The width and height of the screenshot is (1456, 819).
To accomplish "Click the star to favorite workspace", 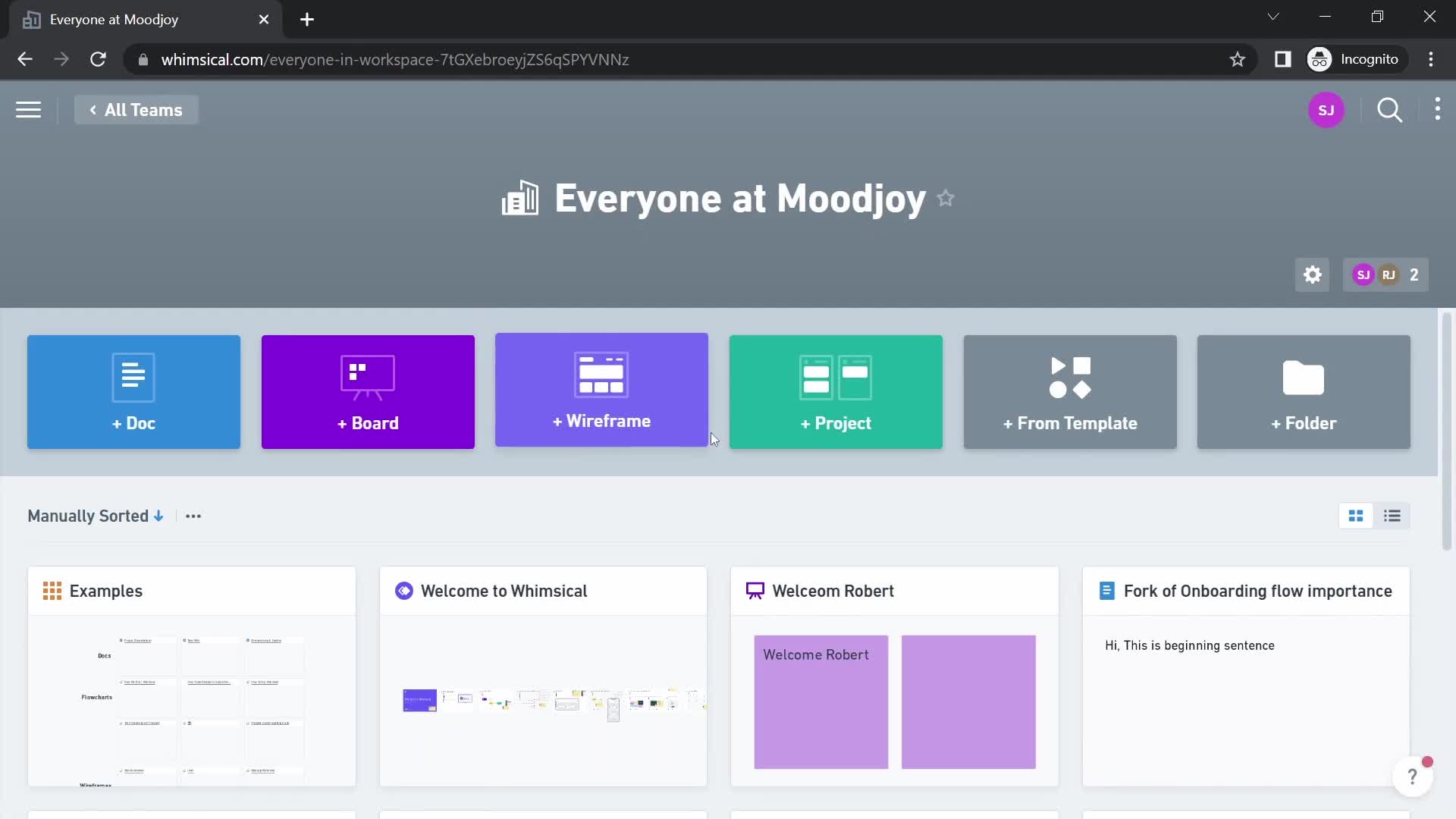I will click(946, 198).
